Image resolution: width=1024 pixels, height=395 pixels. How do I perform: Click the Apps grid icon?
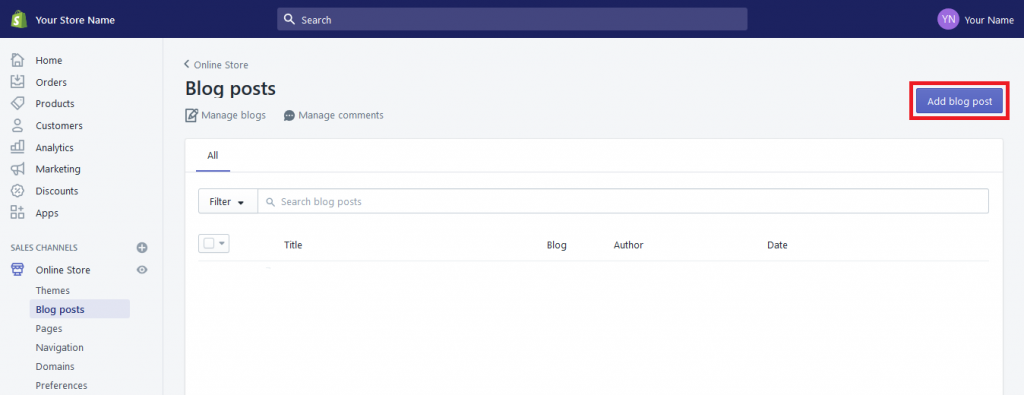(18, 213)
